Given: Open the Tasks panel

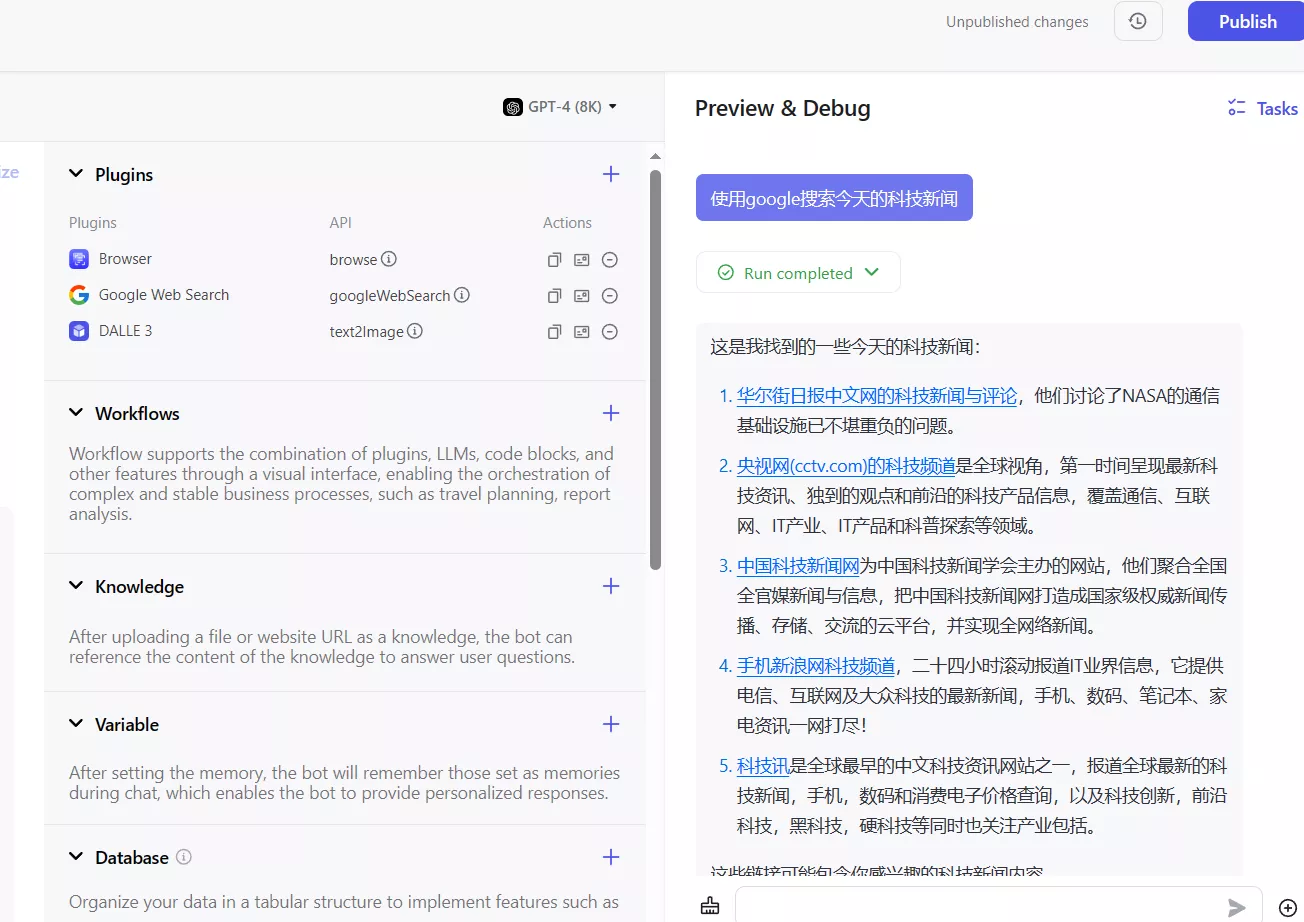Looking at the screenshot, I should tap(1263, 109).
